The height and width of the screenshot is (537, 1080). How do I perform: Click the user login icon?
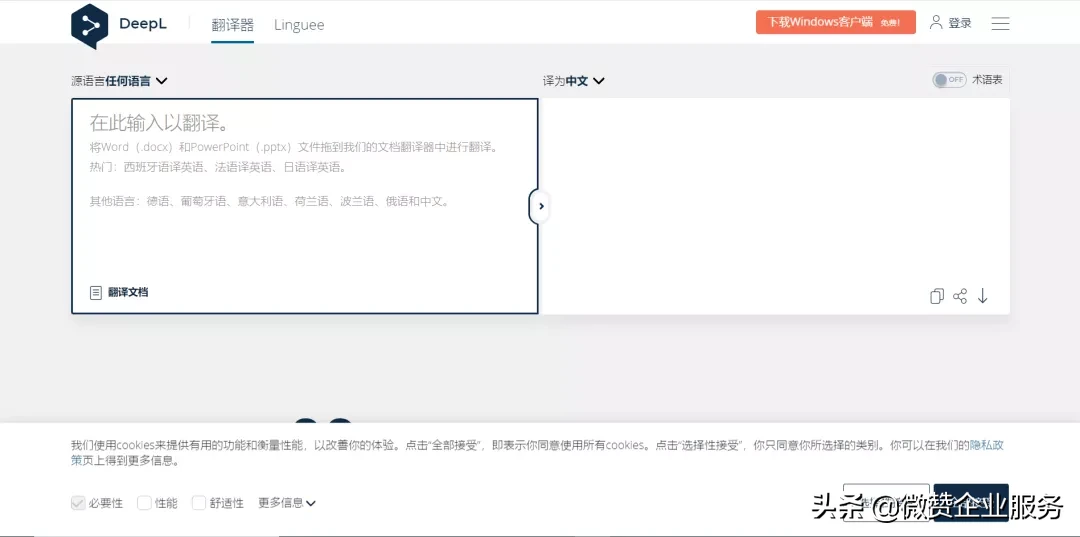[x=936, y=23]
